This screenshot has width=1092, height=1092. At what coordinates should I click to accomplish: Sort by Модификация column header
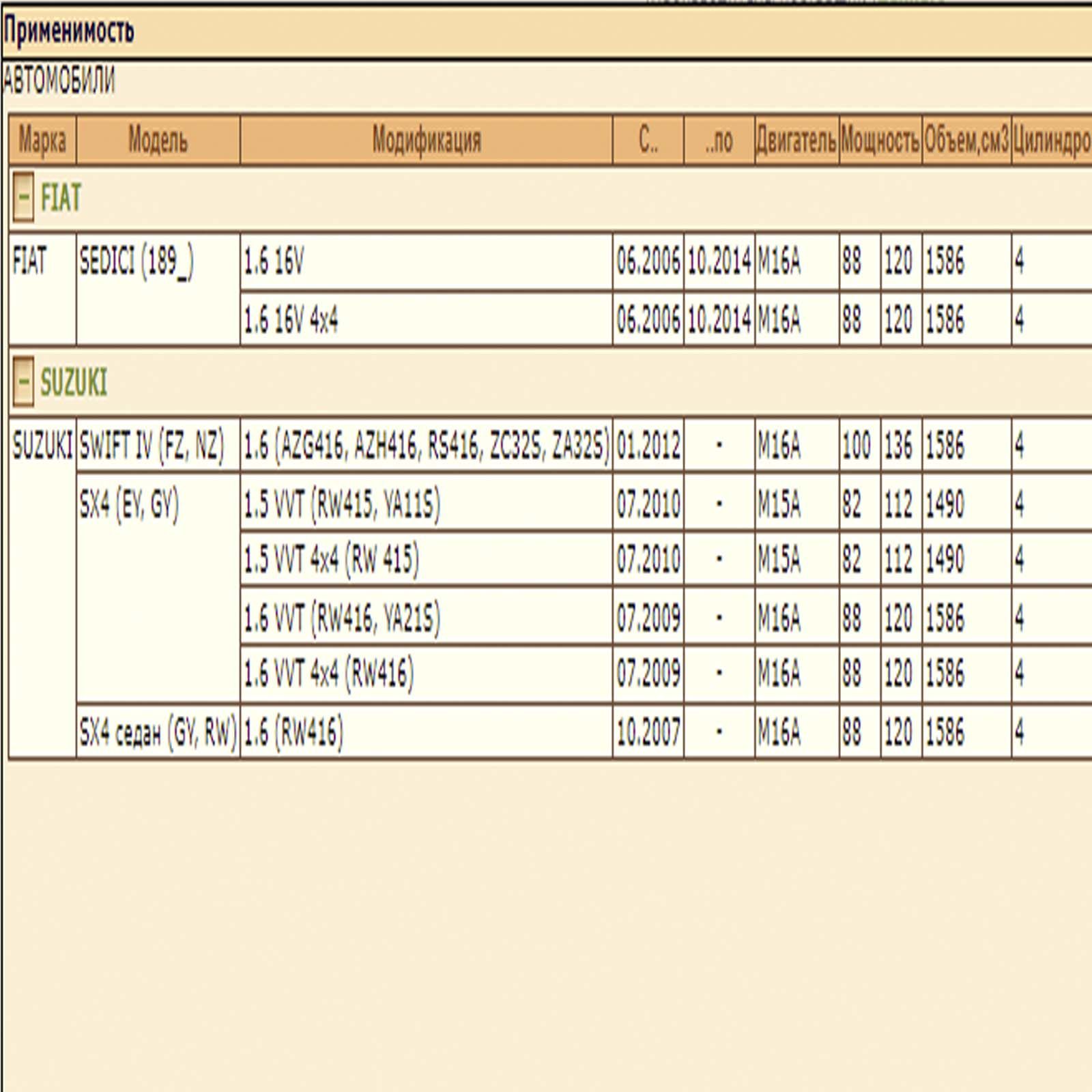click(x=427, y=140)
